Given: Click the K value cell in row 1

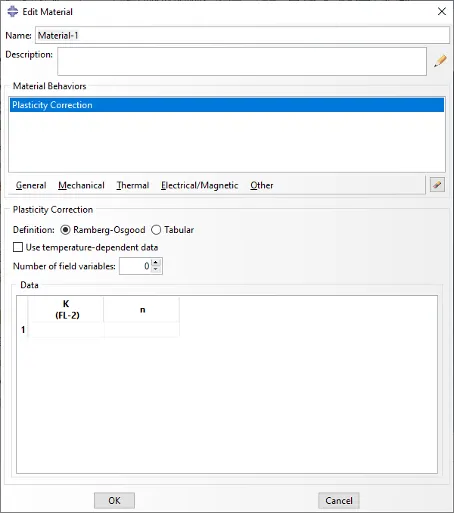Looking at the screenshot, I should point(66,330).
